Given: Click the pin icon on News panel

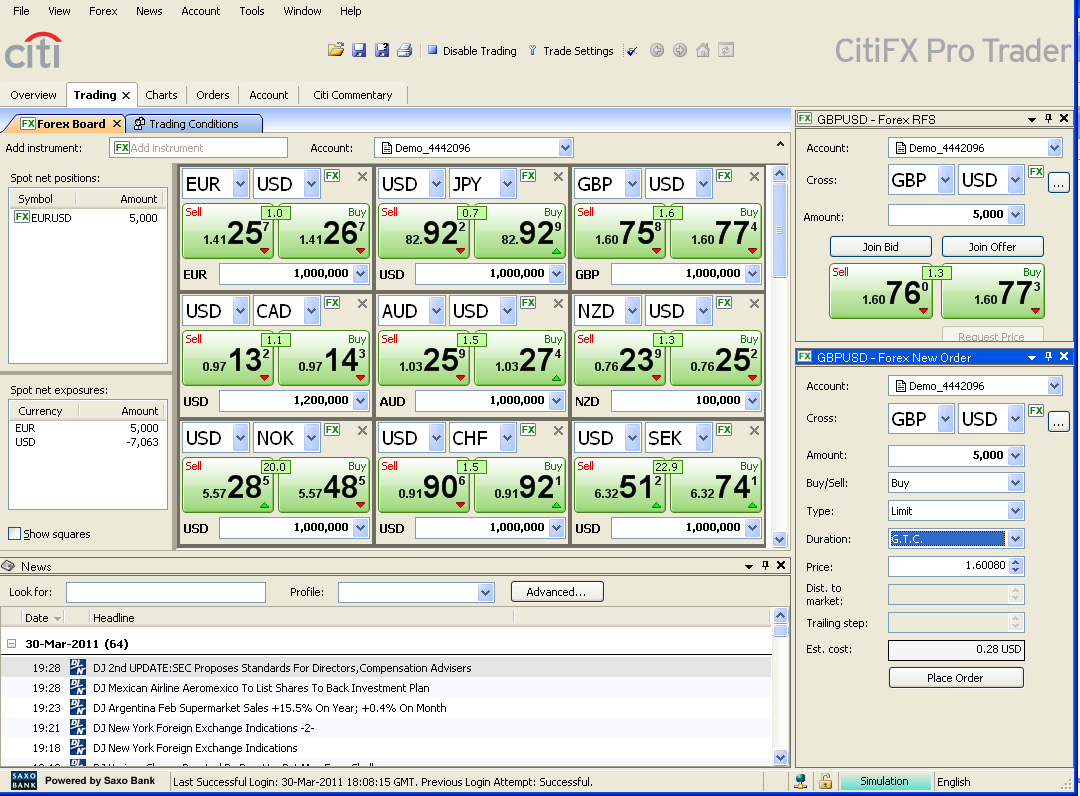Looking at the screenshot, I should coord(765,565).
